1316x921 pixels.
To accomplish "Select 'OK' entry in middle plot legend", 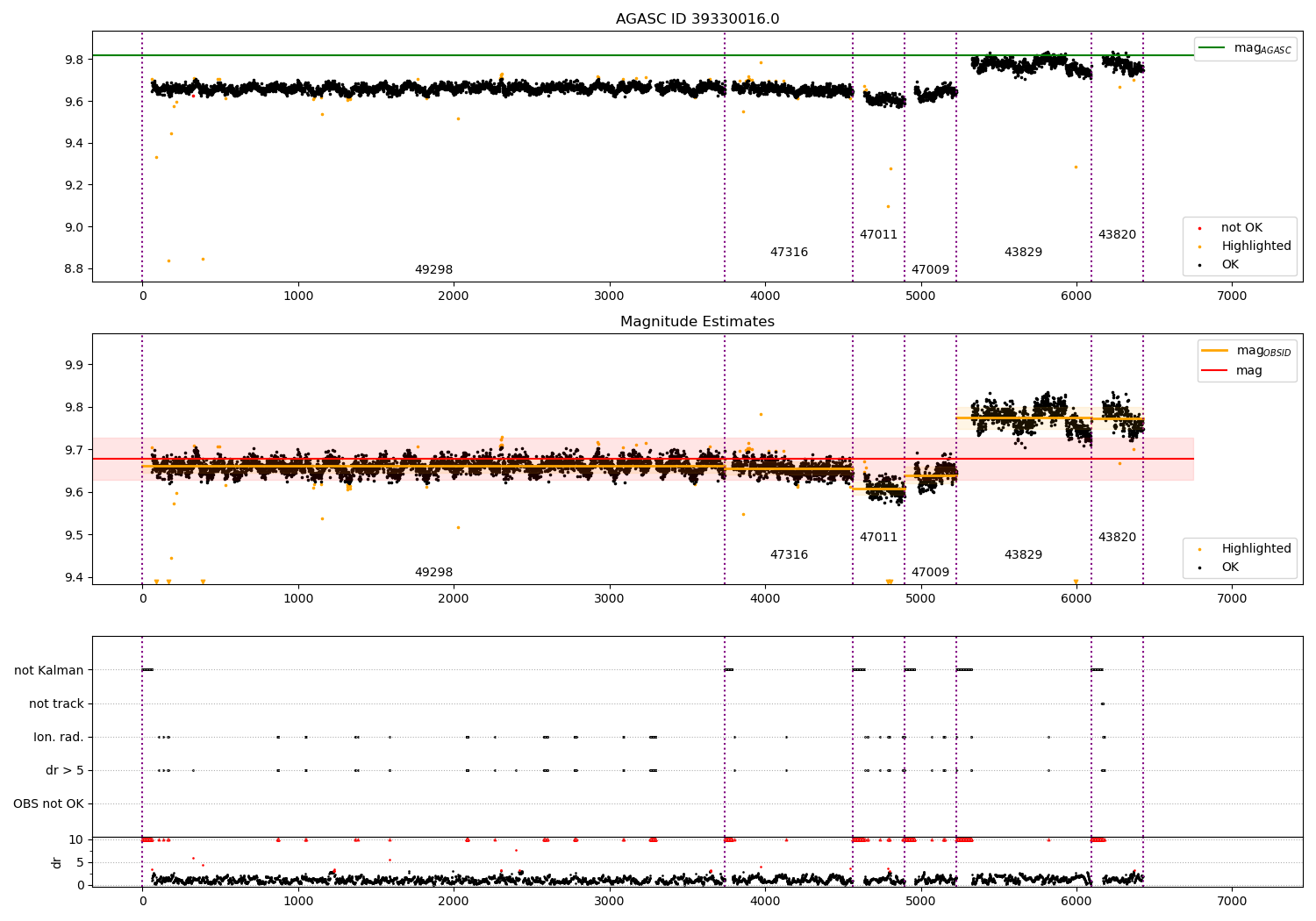I will pos(1230,568).
